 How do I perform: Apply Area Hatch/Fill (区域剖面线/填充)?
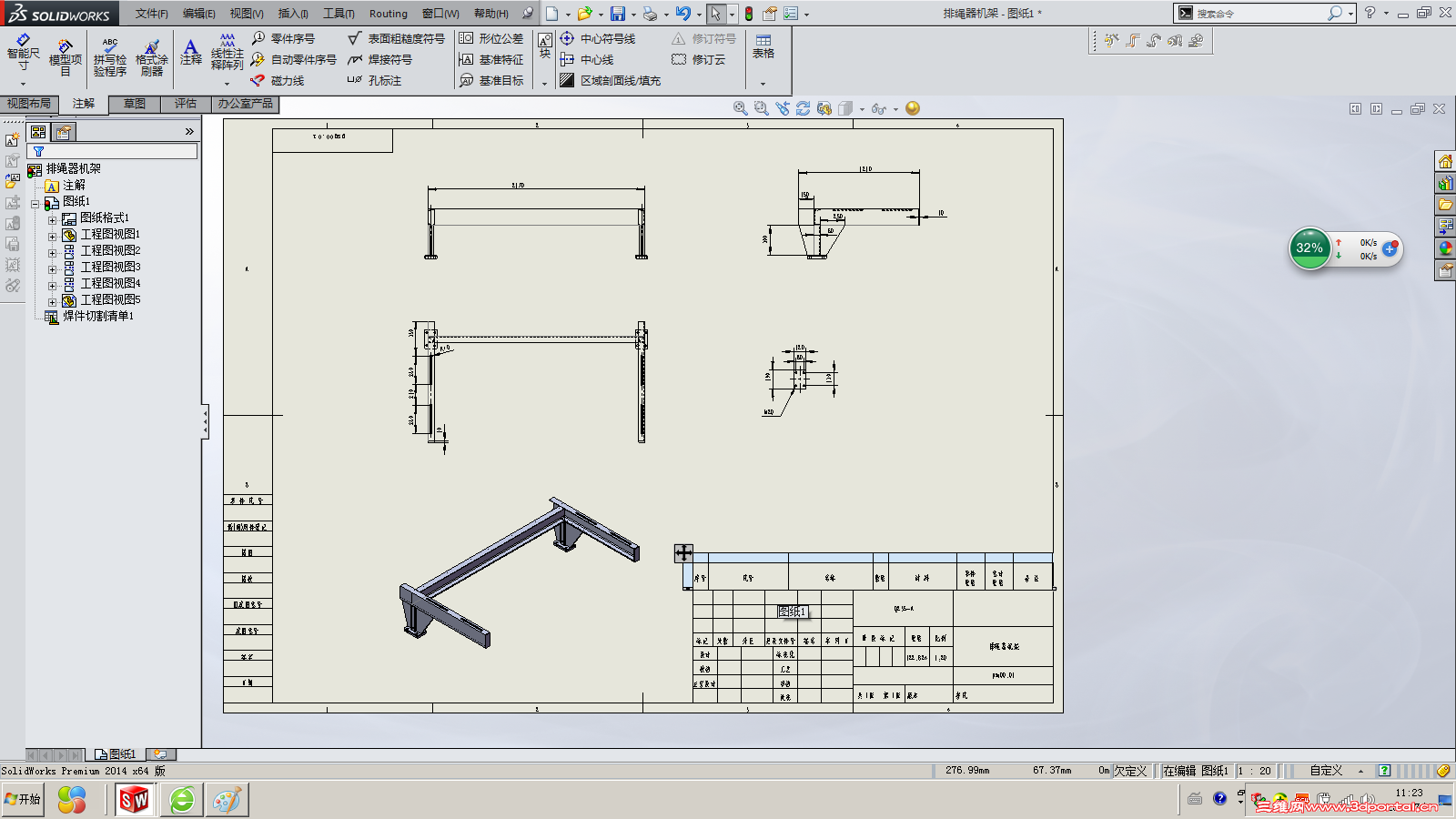(x=610, y=80)
